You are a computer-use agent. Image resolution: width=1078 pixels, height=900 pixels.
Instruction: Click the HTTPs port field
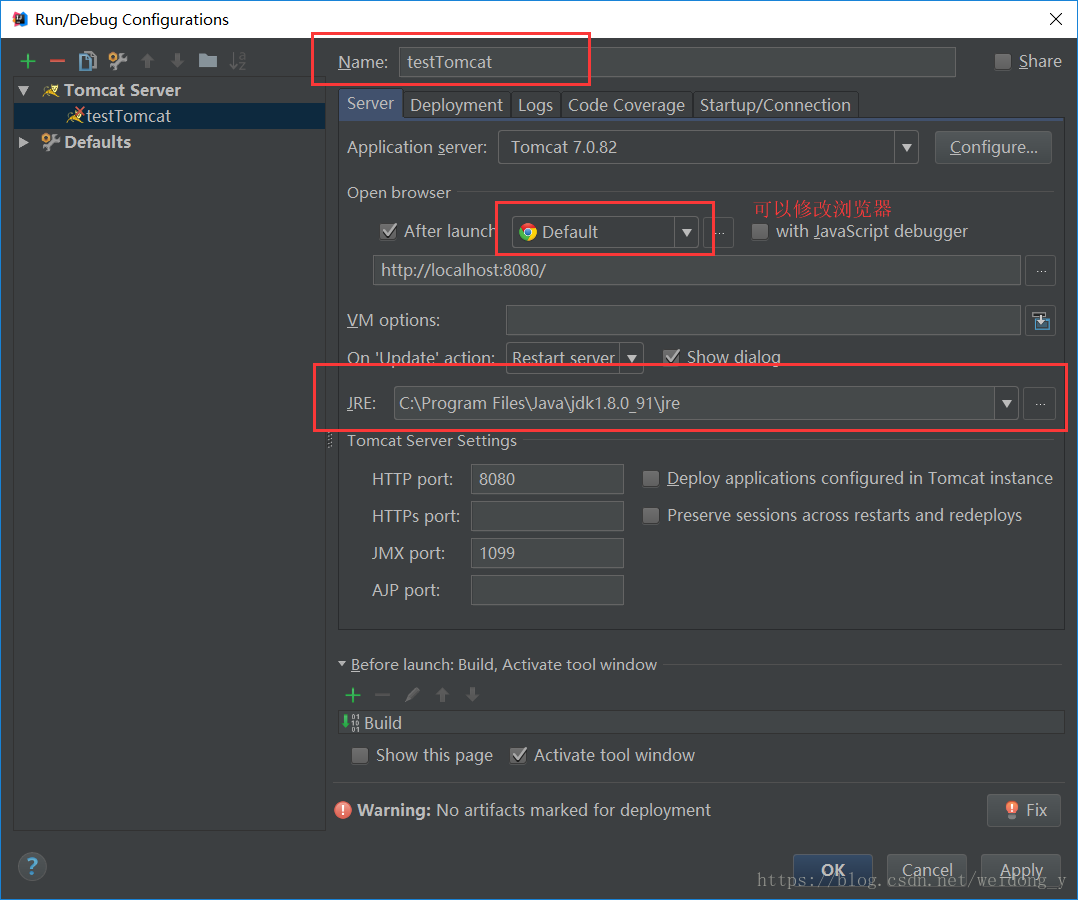click(547, 516)
